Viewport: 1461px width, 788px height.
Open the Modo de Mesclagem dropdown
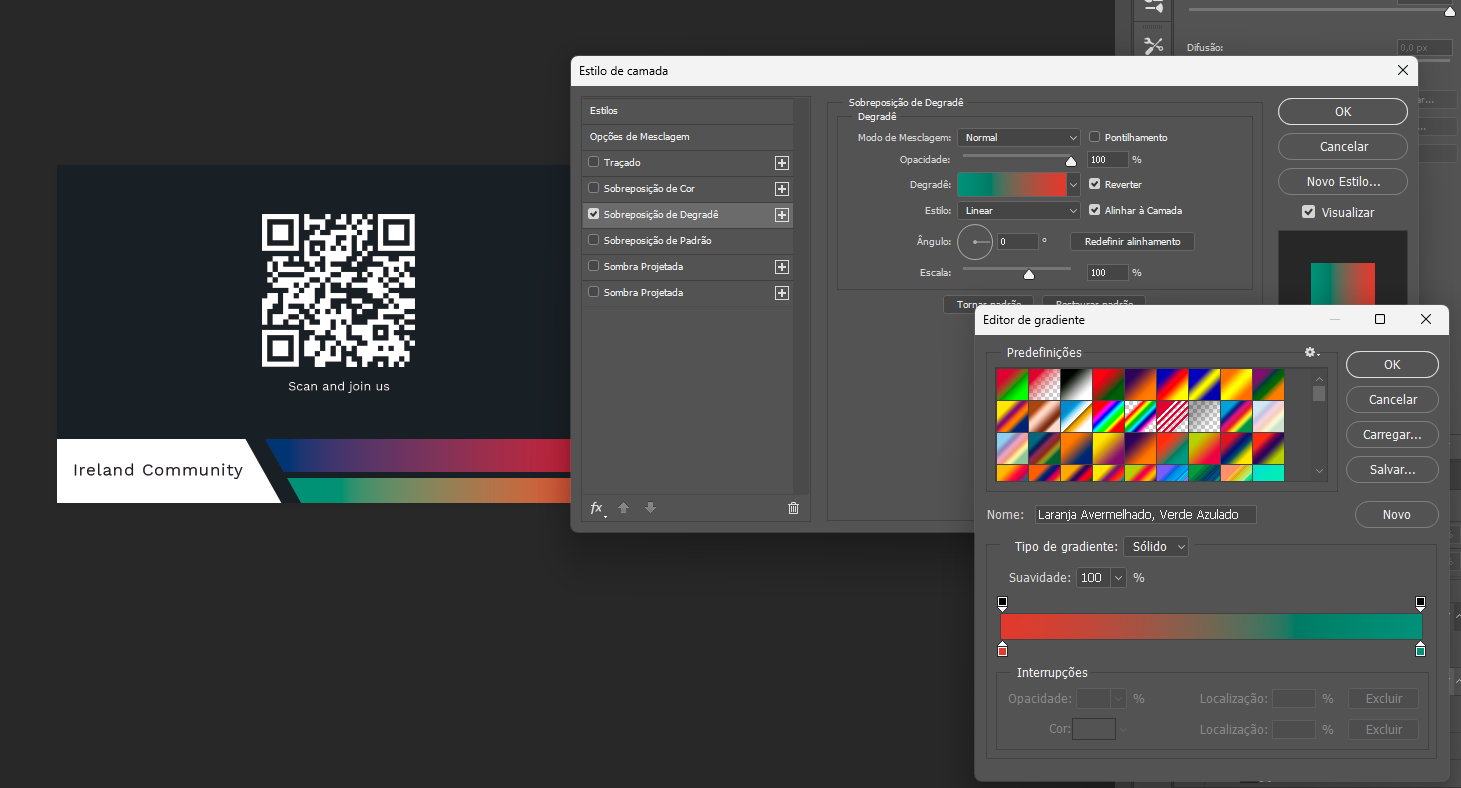tap(1018, 137)
